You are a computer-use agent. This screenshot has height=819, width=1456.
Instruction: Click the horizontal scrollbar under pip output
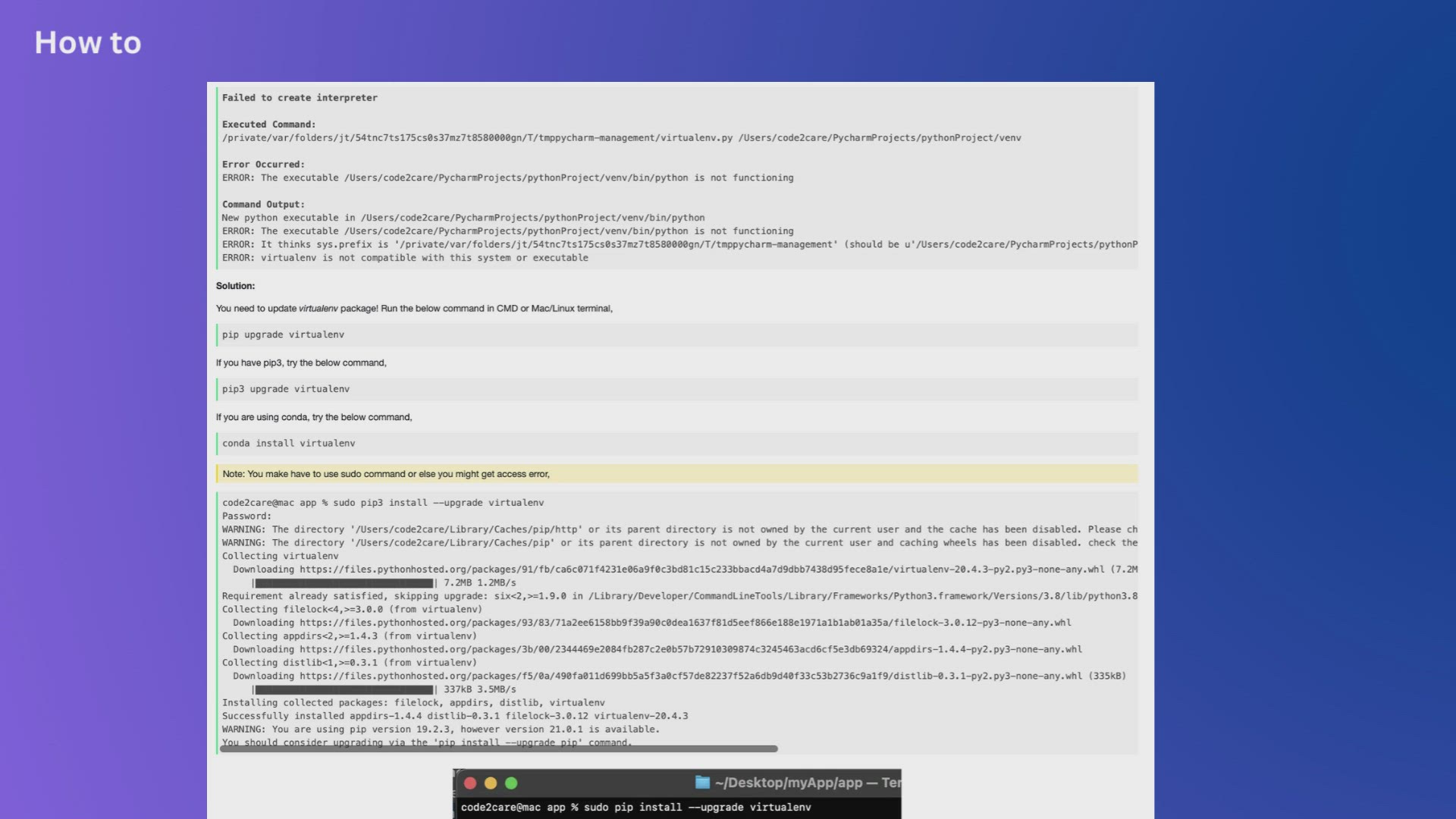(498, 749)
